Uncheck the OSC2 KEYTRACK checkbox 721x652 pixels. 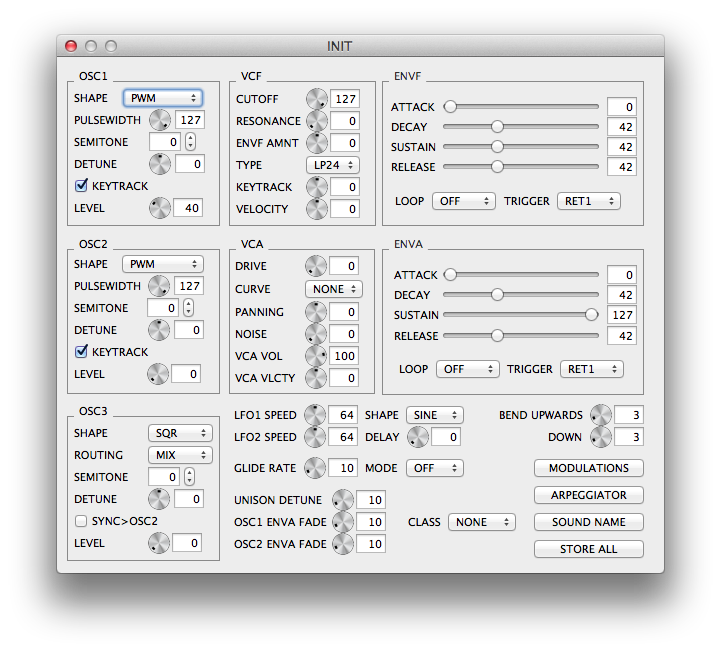tap(81, 352)
